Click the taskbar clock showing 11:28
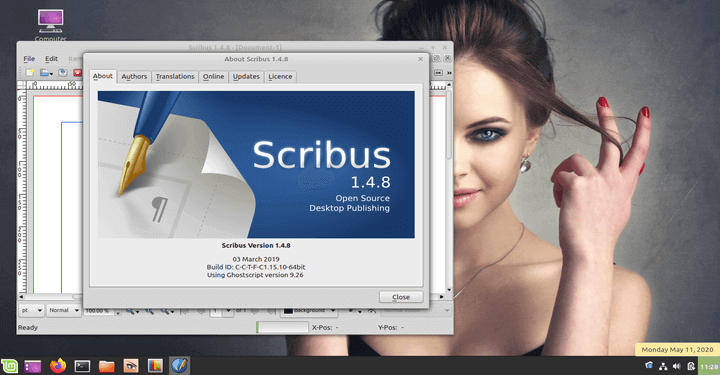Image resolution: width=720 pixels, height=375 pixels. tap(709, 366)
